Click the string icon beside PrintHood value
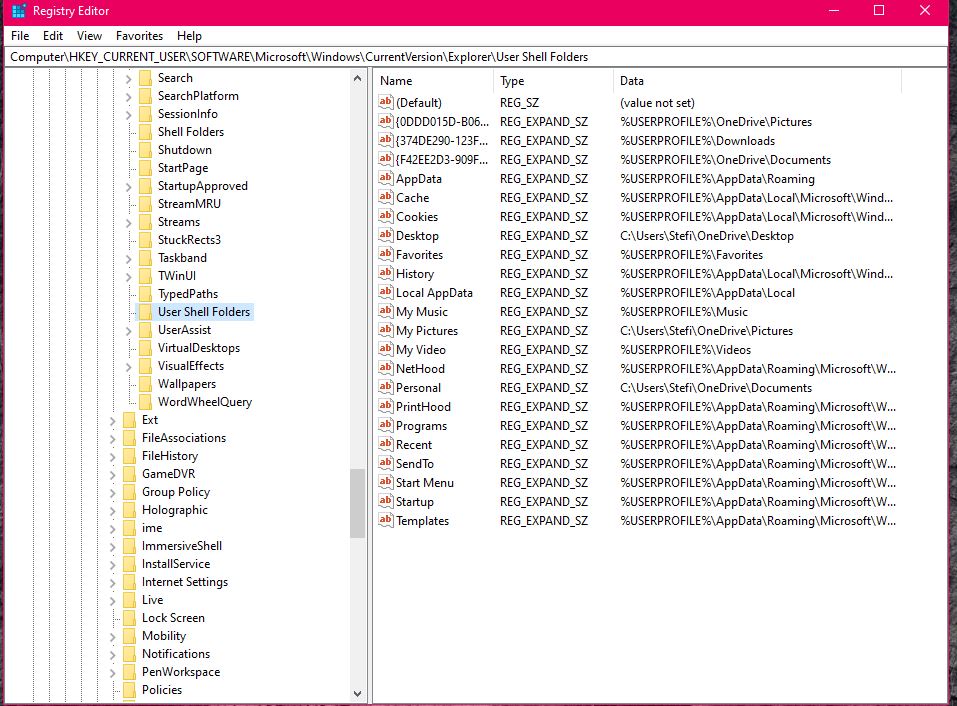The width and height of the screenshot is (957, 706). tap(385, 406)
